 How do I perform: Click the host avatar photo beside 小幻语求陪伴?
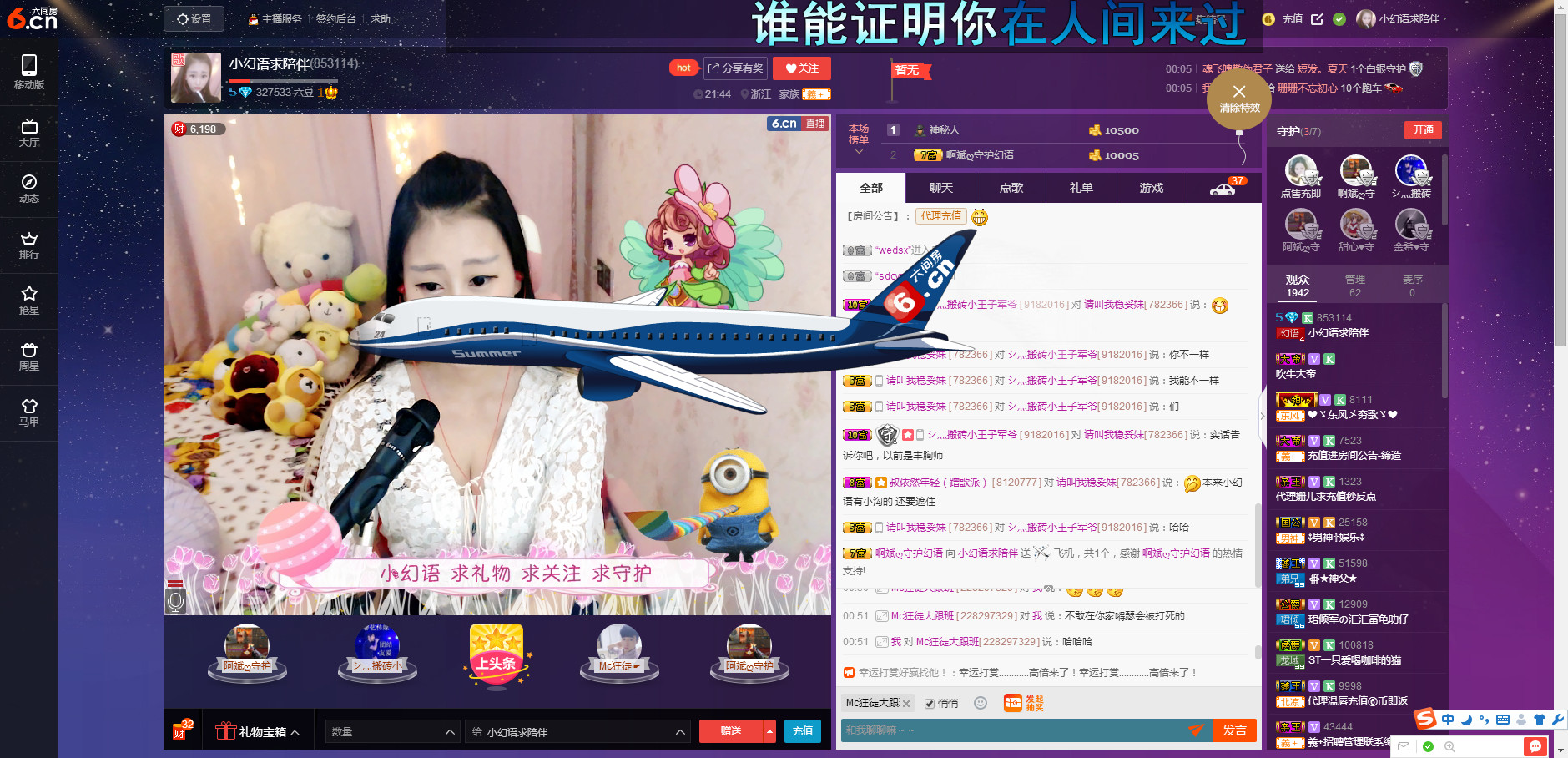tap(196, 78)
